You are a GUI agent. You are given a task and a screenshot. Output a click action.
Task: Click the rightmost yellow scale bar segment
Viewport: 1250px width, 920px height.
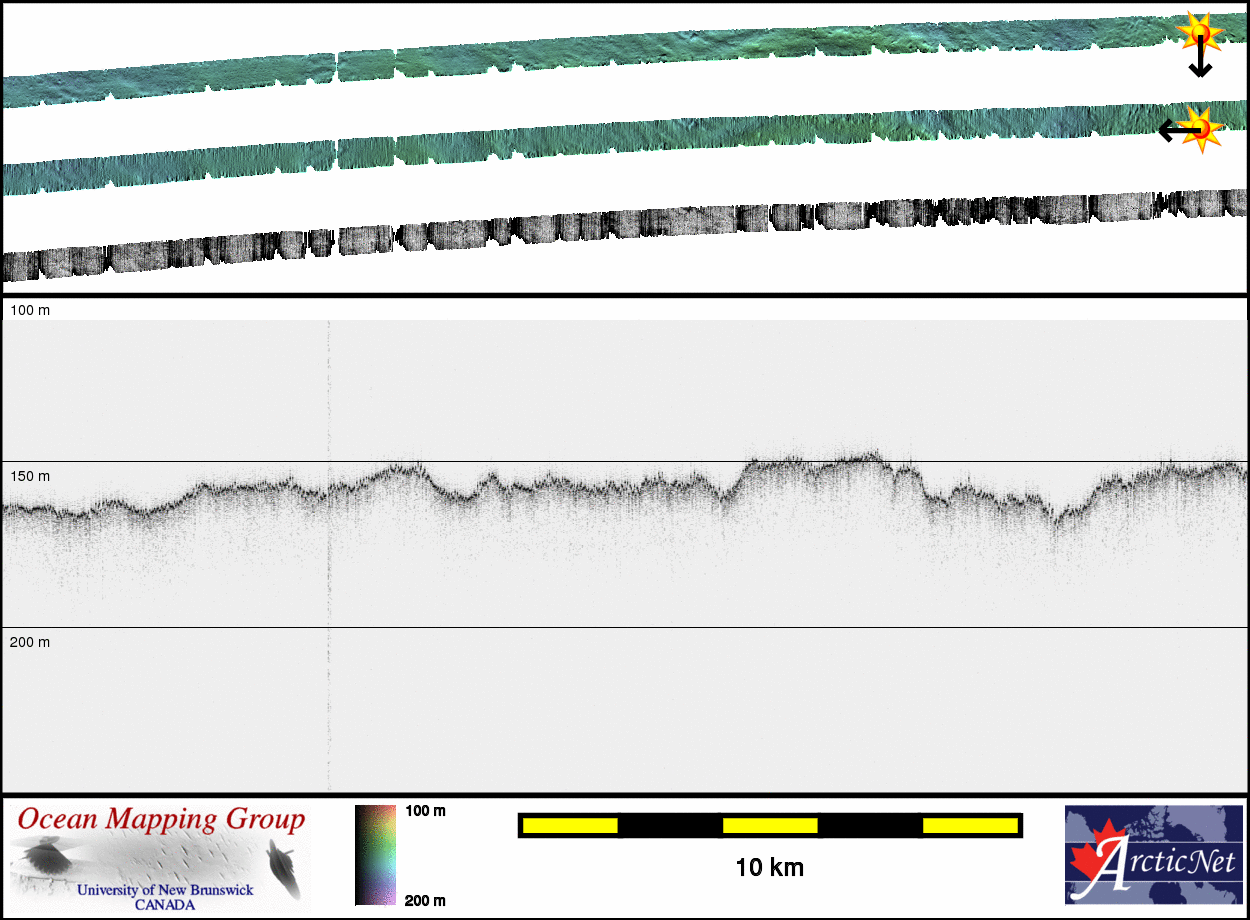point(969,825)
